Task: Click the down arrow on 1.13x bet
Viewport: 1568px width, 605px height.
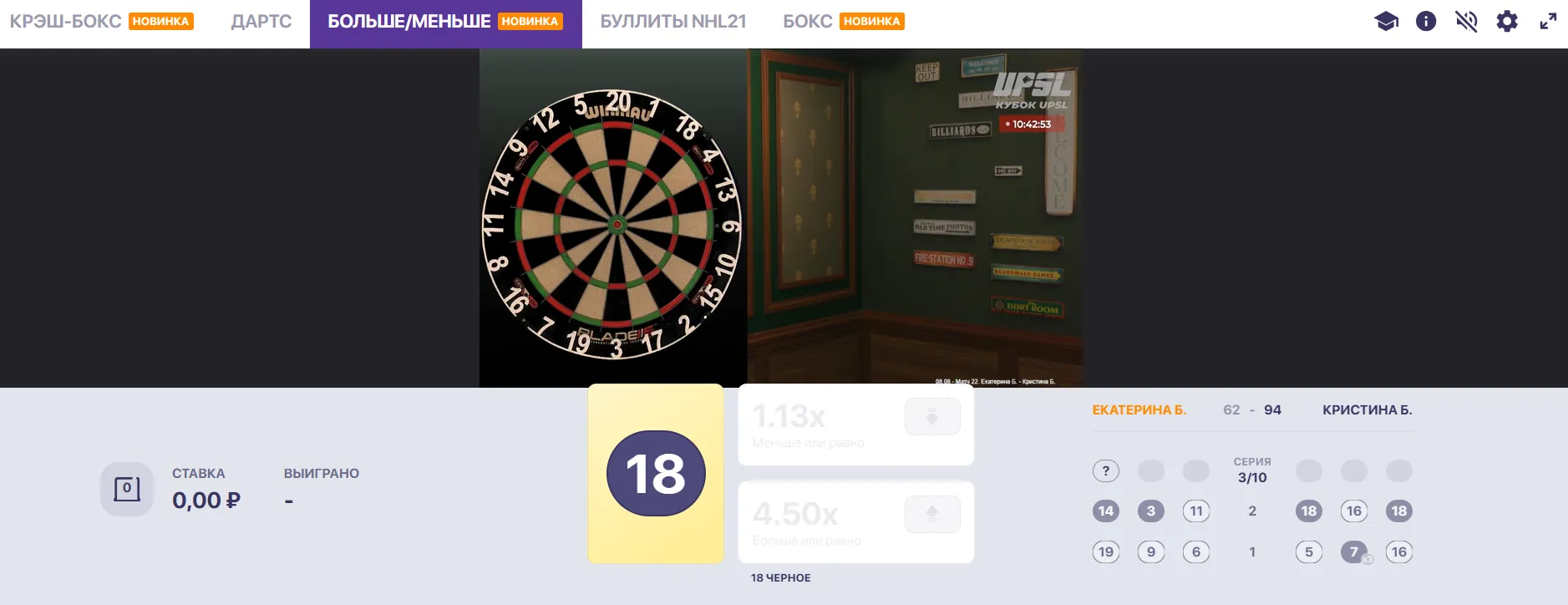Action: 932,416
